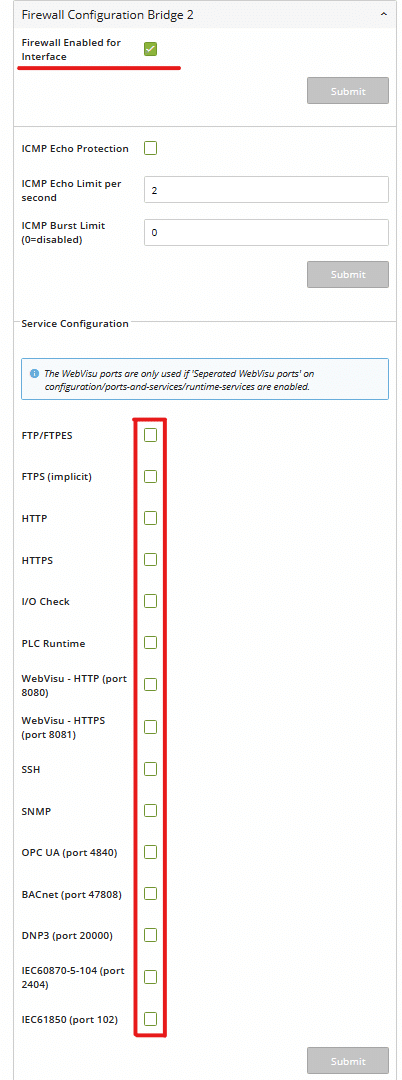The image size is (402, 1080).
Task: Enable PLC Runtime checkbox
Action: 150,643
